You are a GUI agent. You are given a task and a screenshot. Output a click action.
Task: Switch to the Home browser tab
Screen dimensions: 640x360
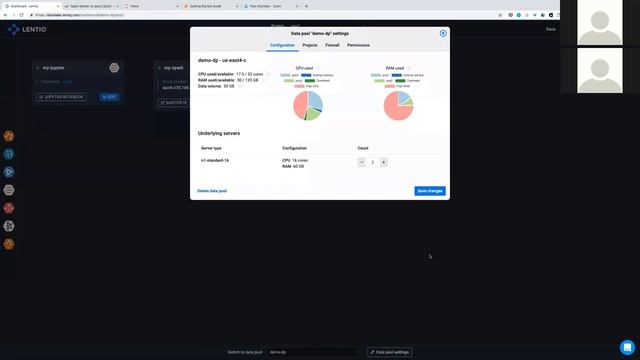[151, 6]
